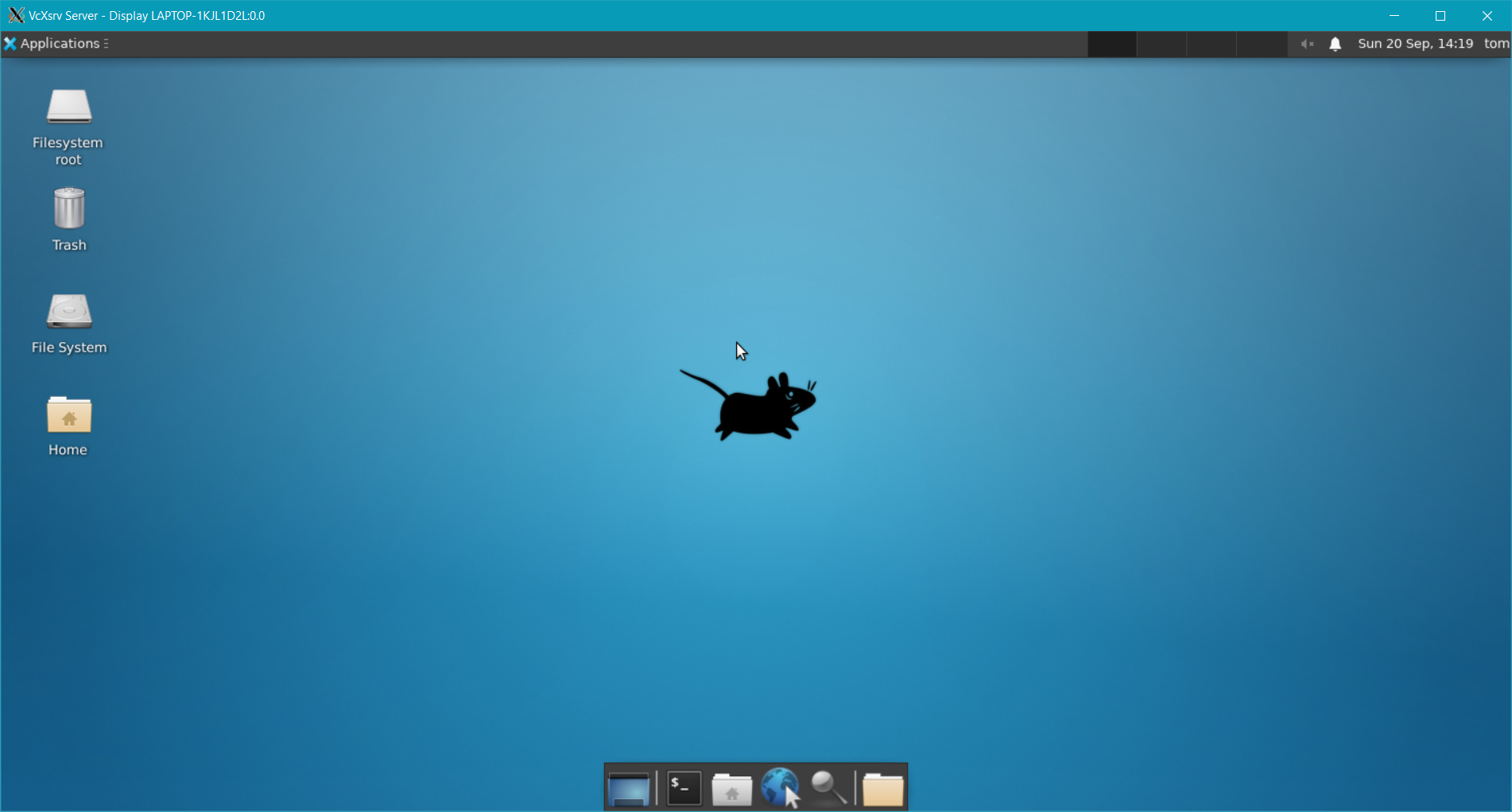Unmute audio via the muted speaker icon
Image resolution: width=1512 pixels, height=812 pixels.
(1305, 44)
